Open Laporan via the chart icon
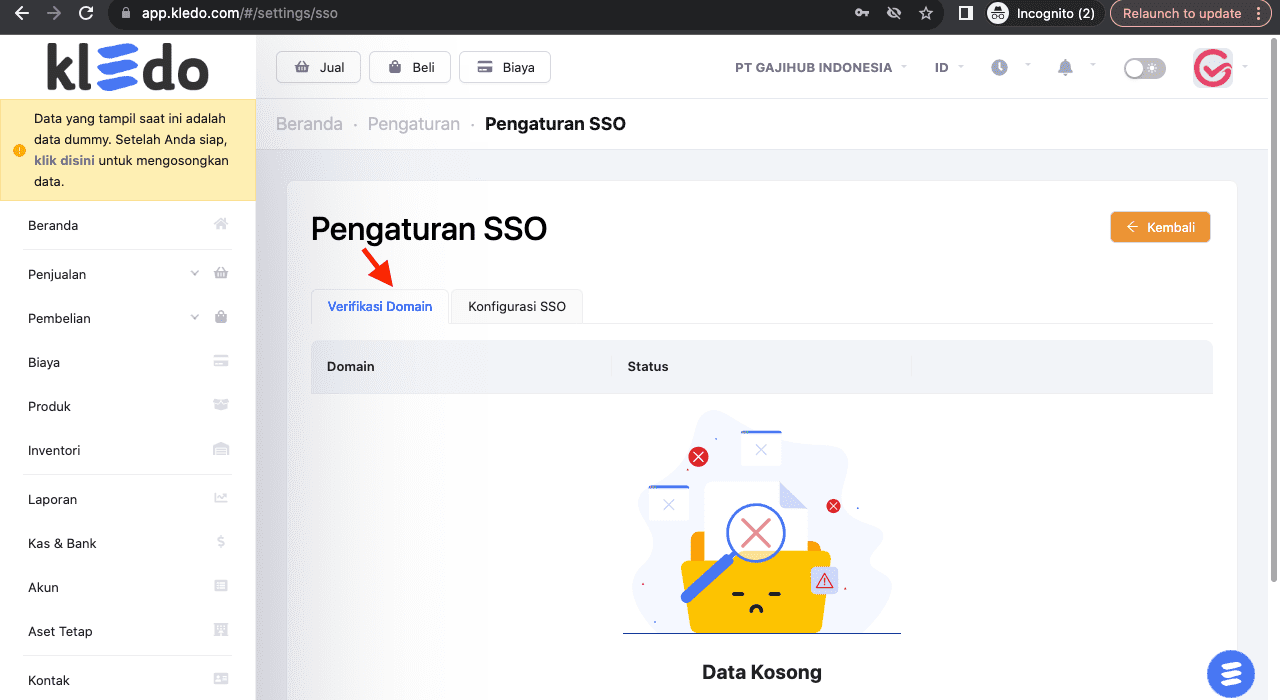 [220, 497]
